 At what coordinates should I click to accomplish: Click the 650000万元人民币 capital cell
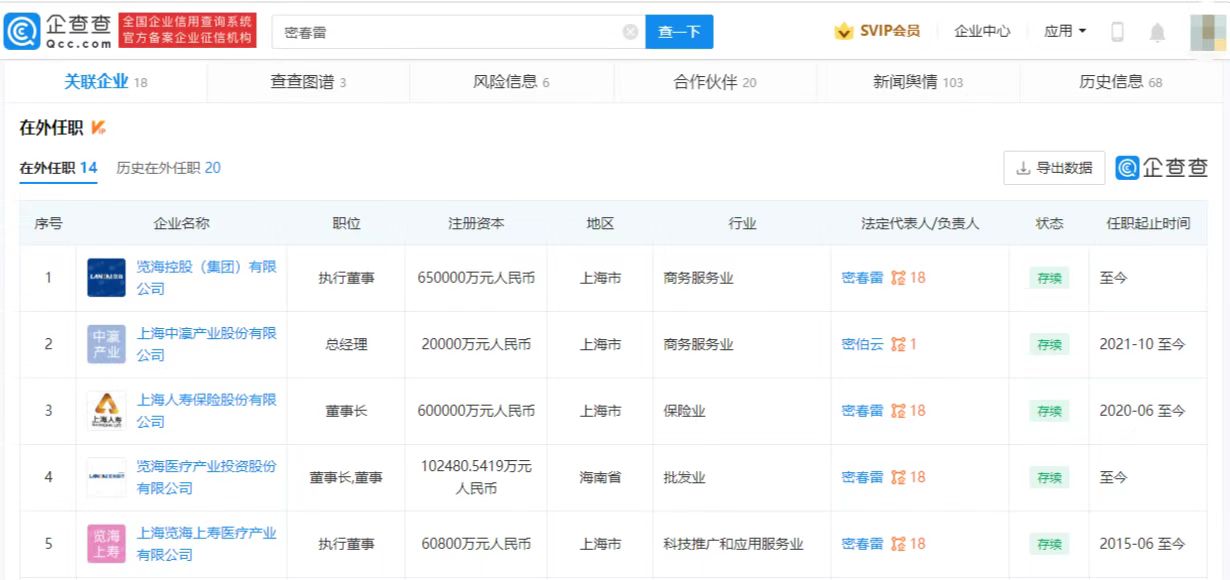pyautogui.click(x=476, y=278)
